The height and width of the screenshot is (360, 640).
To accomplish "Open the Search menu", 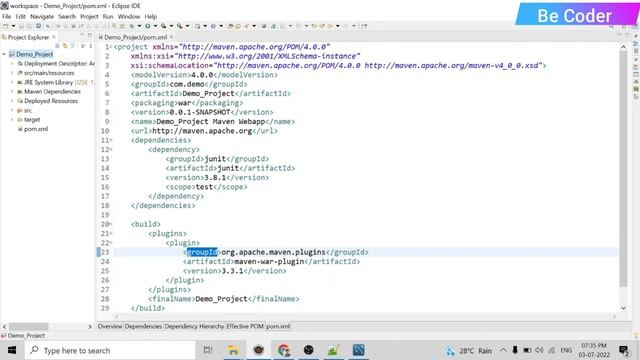I will tap(67, 16).
